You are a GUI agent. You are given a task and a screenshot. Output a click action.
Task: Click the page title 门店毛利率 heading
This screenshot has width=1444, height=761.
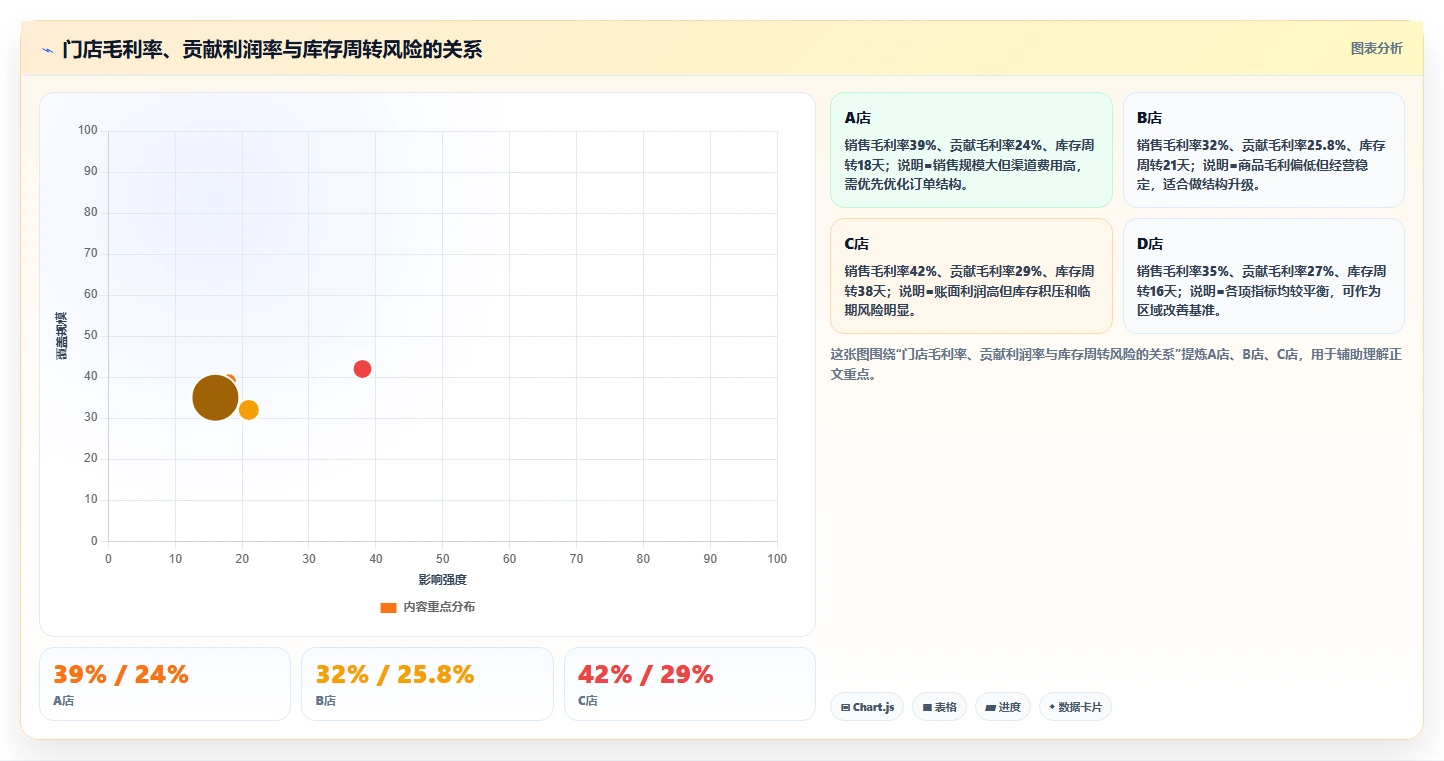point(272,49)
